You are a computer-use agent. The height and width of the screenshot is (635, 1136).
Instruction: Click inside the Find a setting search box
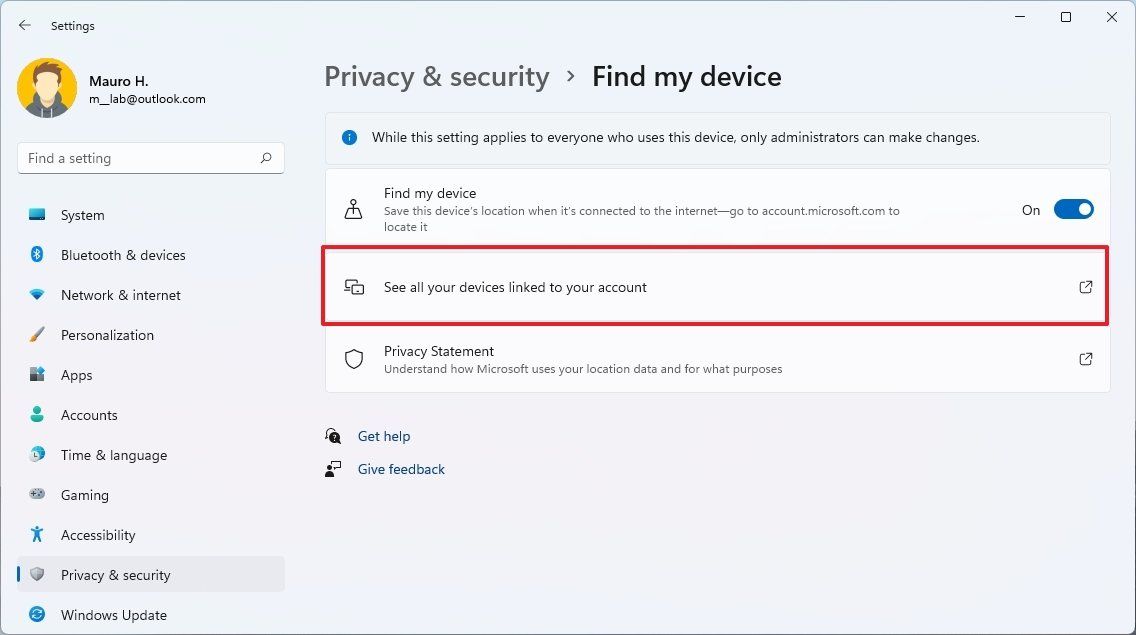click(140, 158)
